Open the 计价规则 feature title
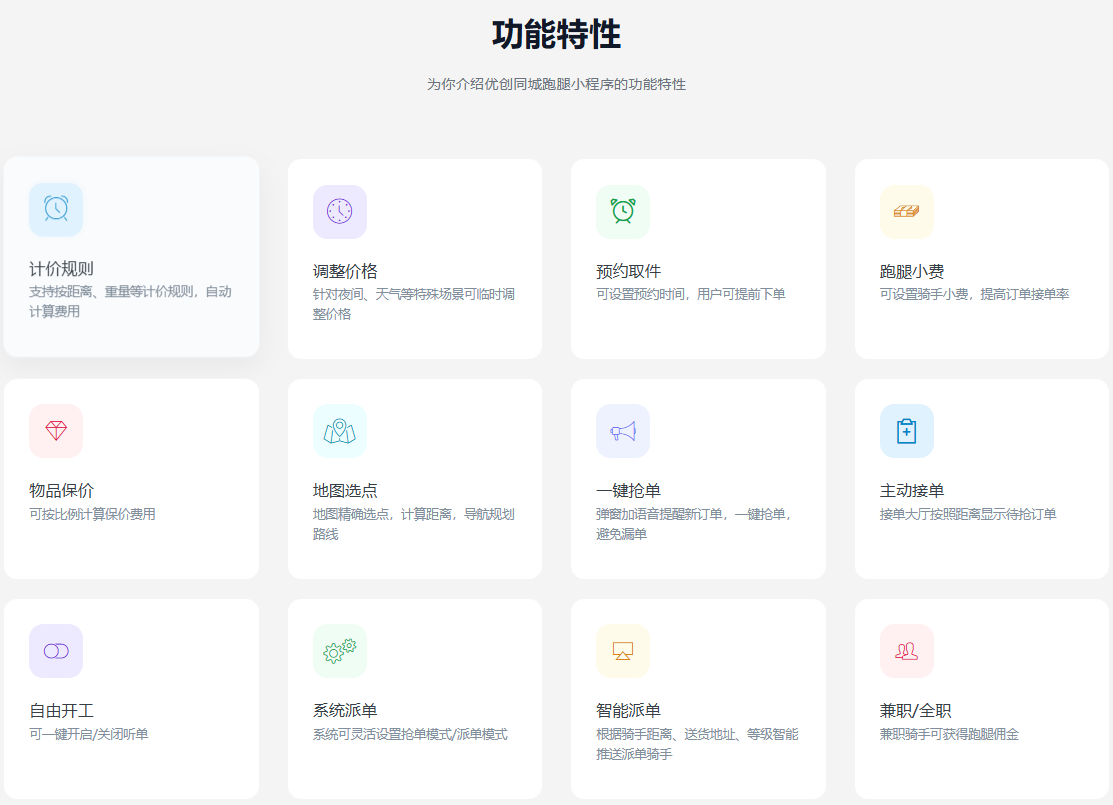This screenshot has height=805, width=1113. pyautogui.click(x=62, y=269)
